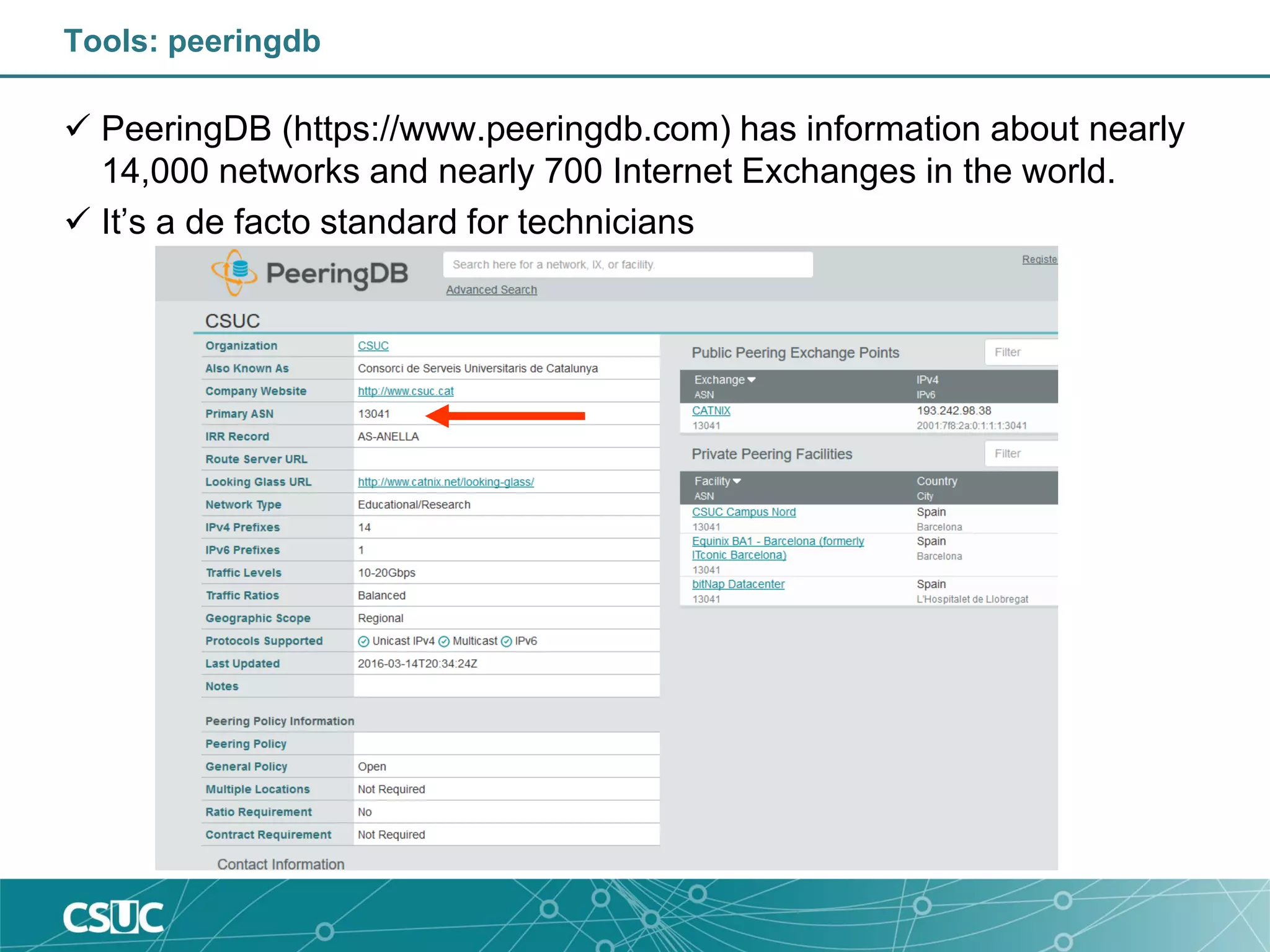Viewport: 1270px width, 952px height.
Task: Click the Exchange column sort arrow
Action: pyautogui.click(x=752, y=380)
